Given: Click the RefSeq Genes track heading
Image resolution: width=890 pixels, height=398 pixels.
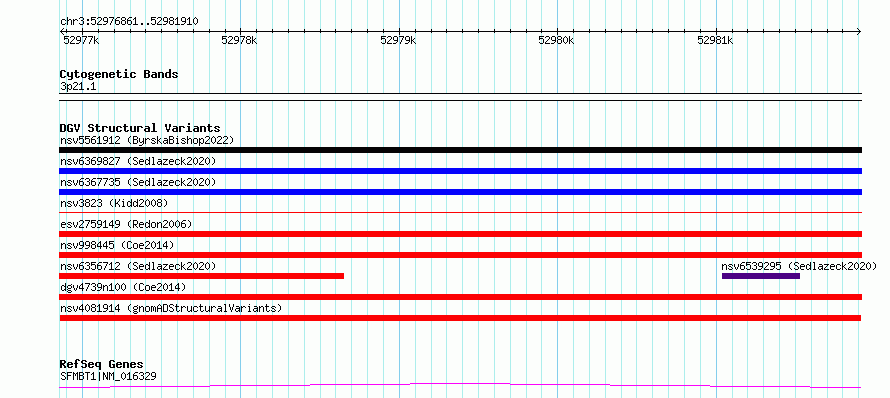Looking at the screenshot, I should click(101, 364).
